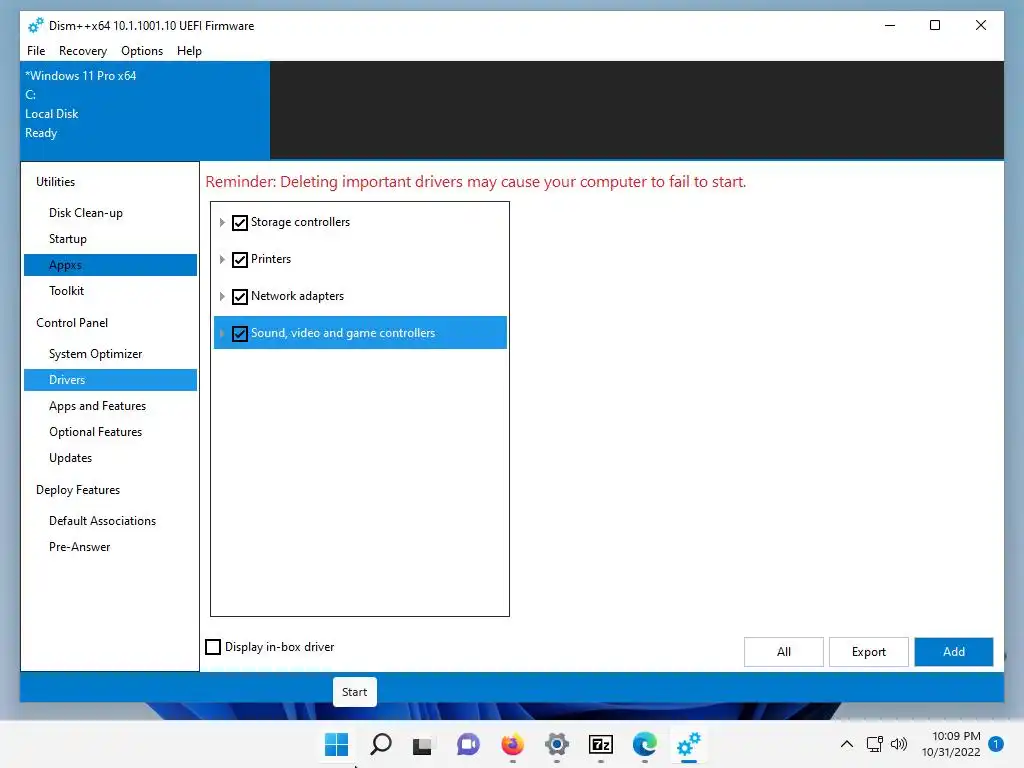Uncheck Sound, video and game controllers checkbox

pyautogui.click(x=240, y=334)
